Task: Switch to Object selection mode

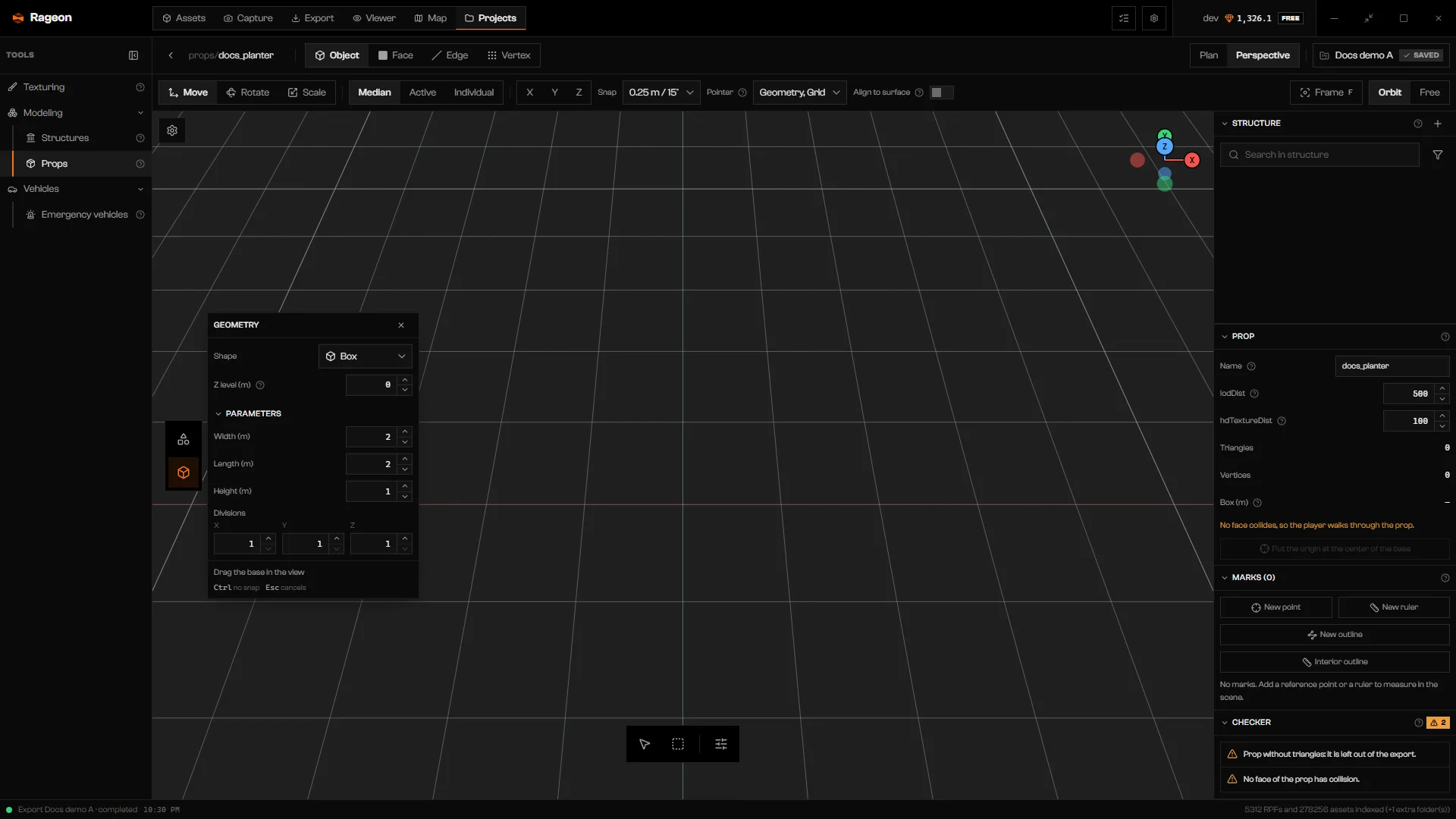Action: tap(337, 55)
